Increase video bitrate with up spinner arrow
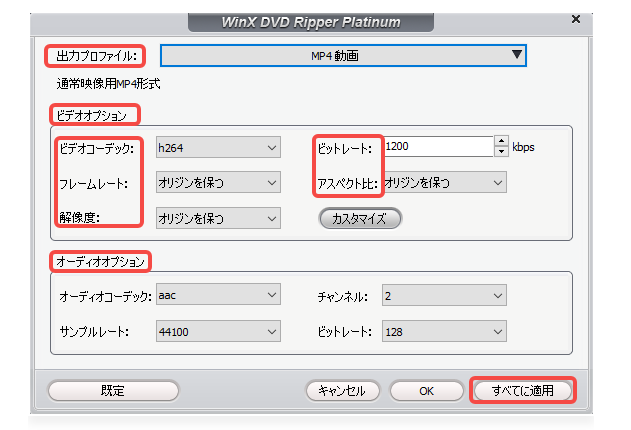This screenshot has width=631, height=430. (501, 141)
